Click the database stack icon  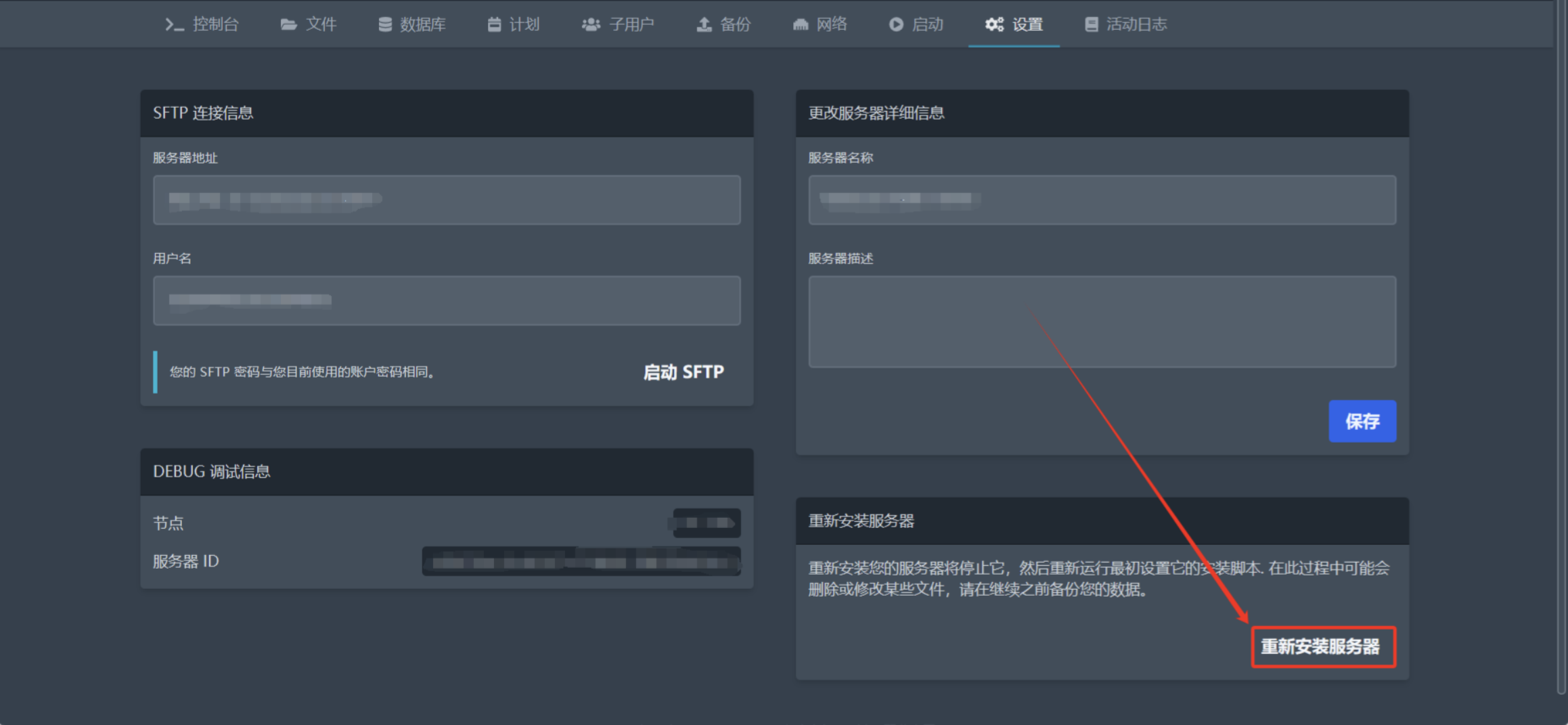coord(385,24)
